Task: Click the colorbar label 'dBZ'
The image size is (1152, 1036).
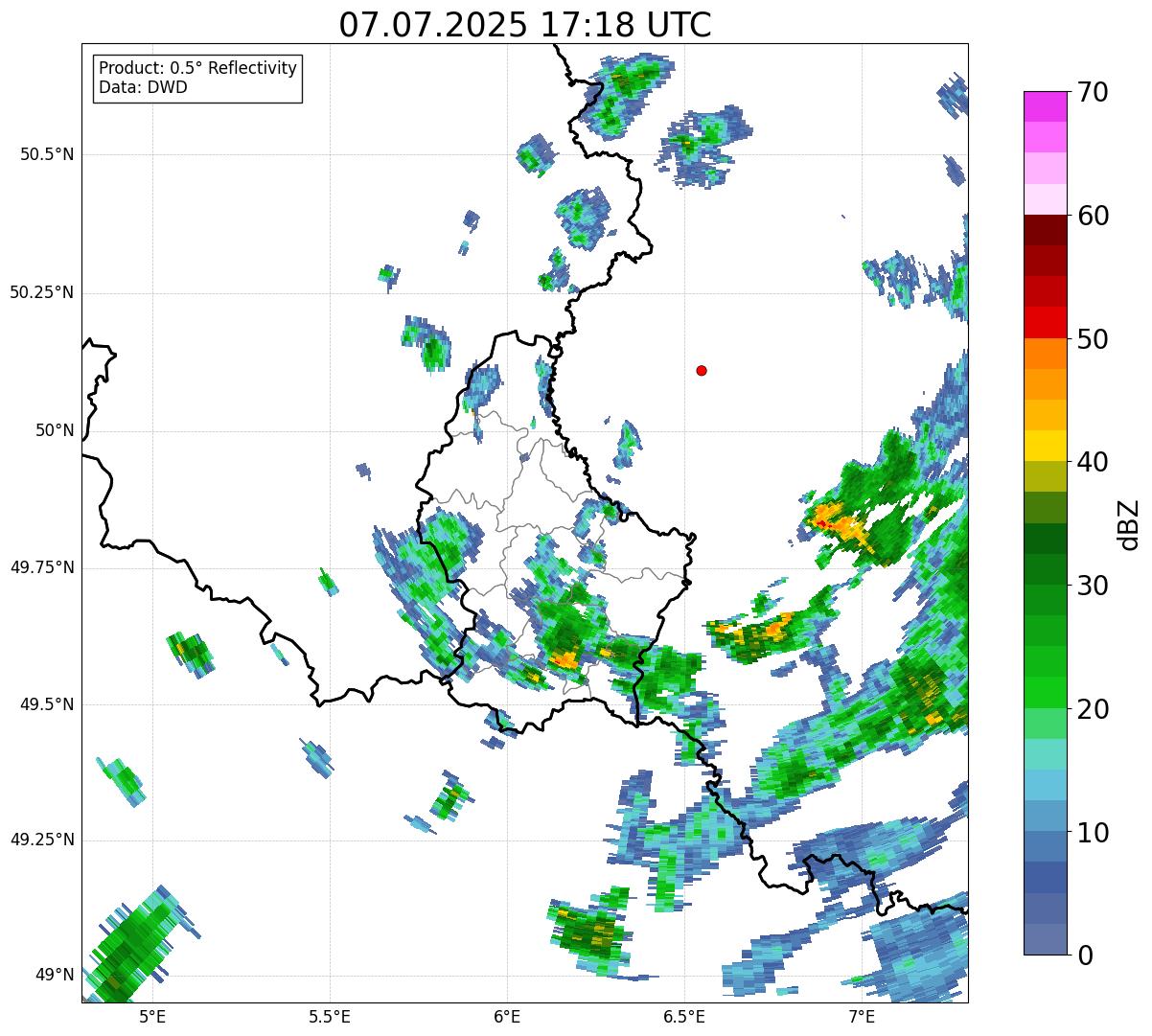Action: click(1129, 523)
